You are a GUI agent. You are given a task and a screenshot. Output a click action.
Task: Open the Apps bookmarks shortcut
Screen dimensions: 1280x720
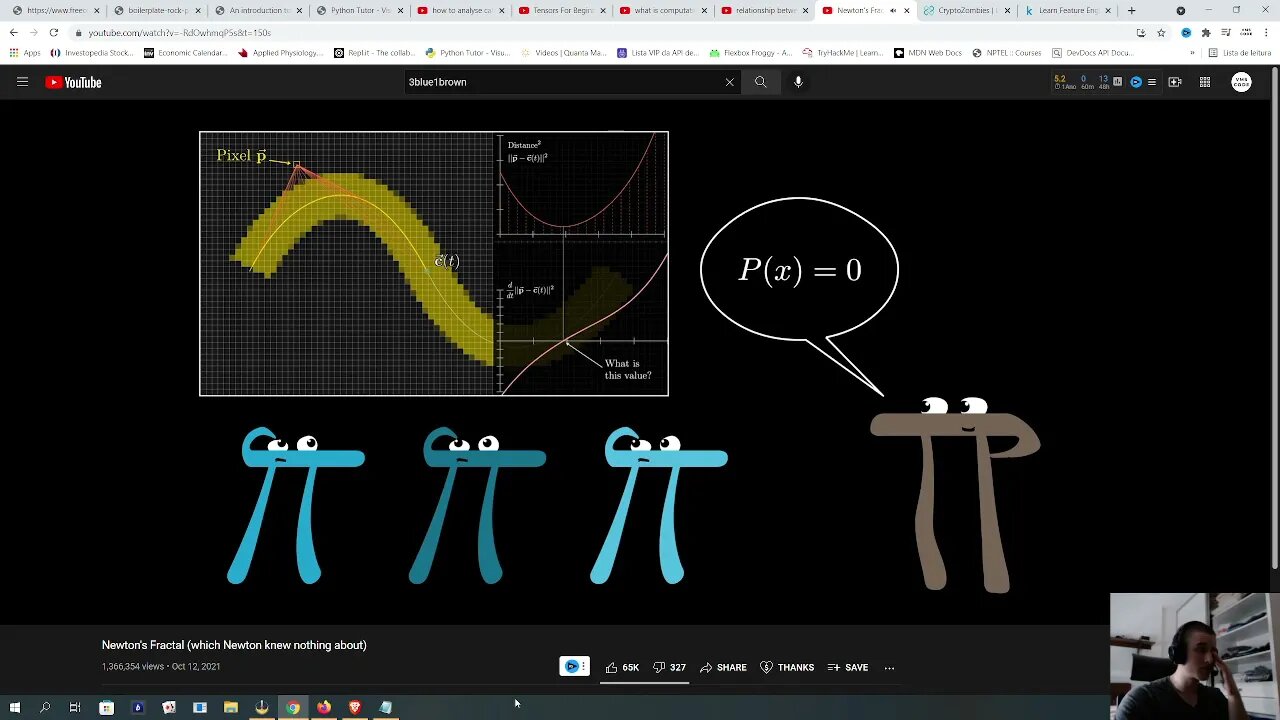[24, 53]
